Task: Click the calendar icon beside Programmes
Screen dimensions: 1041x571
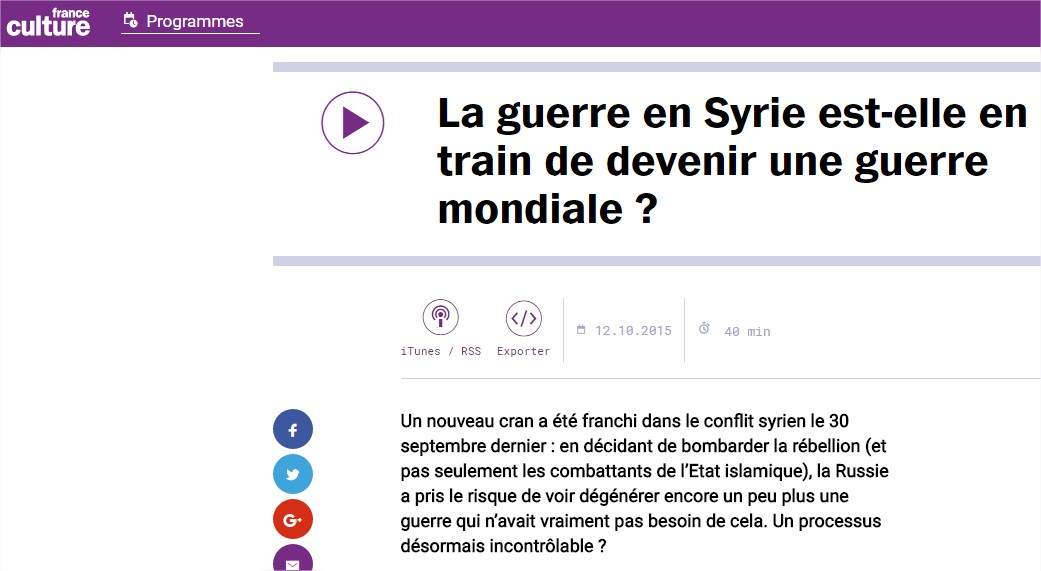Action: (x=131, y=21)
